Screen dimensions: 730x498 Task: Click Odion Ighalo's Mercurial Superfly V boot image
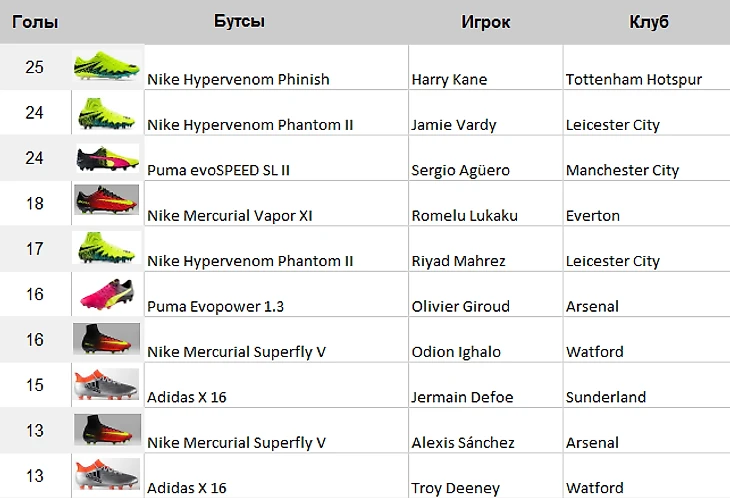pos(107,339)
